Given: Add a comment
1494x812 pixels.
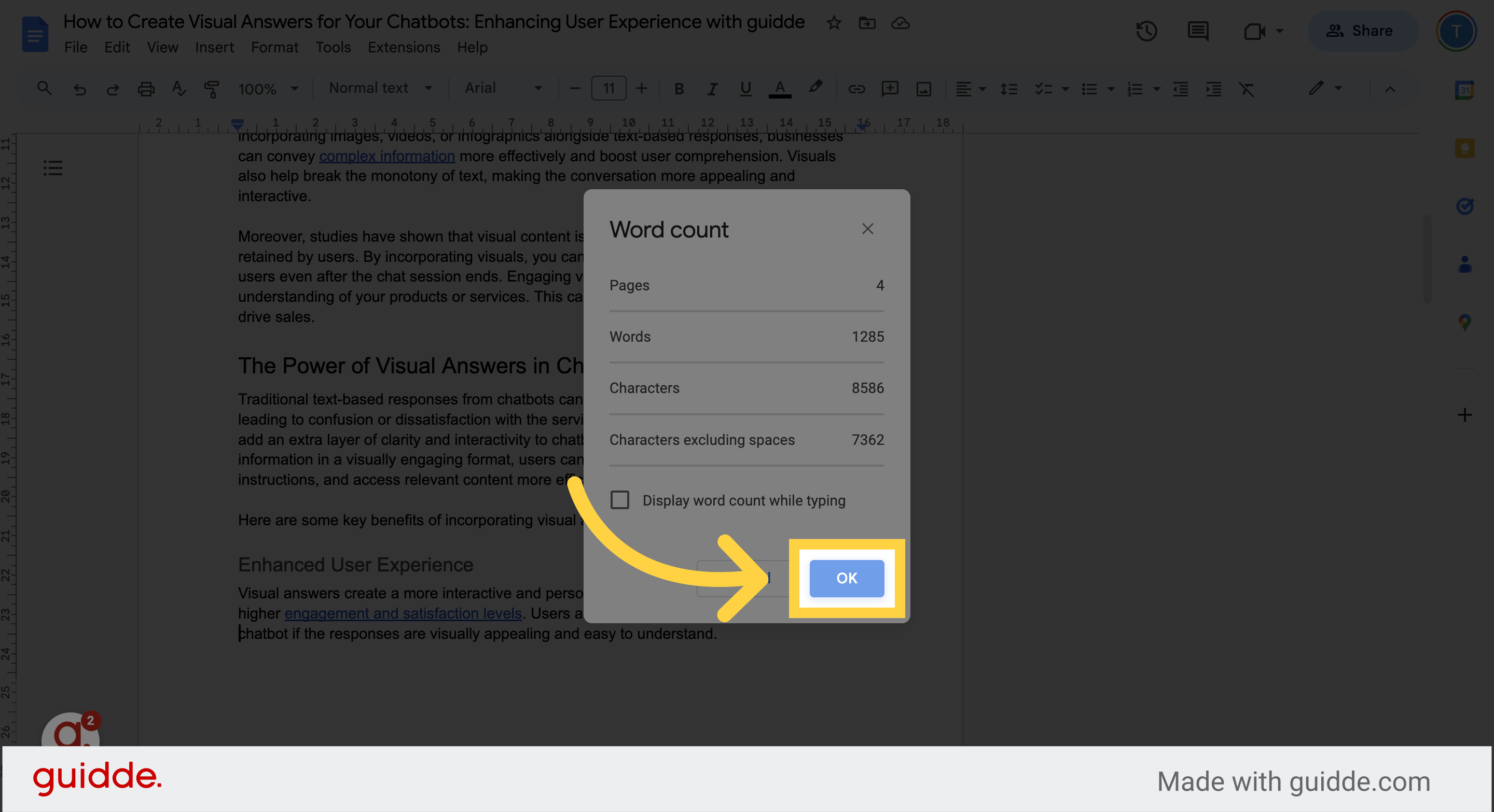Looking at the screenshot, I should tap(890, 89).
